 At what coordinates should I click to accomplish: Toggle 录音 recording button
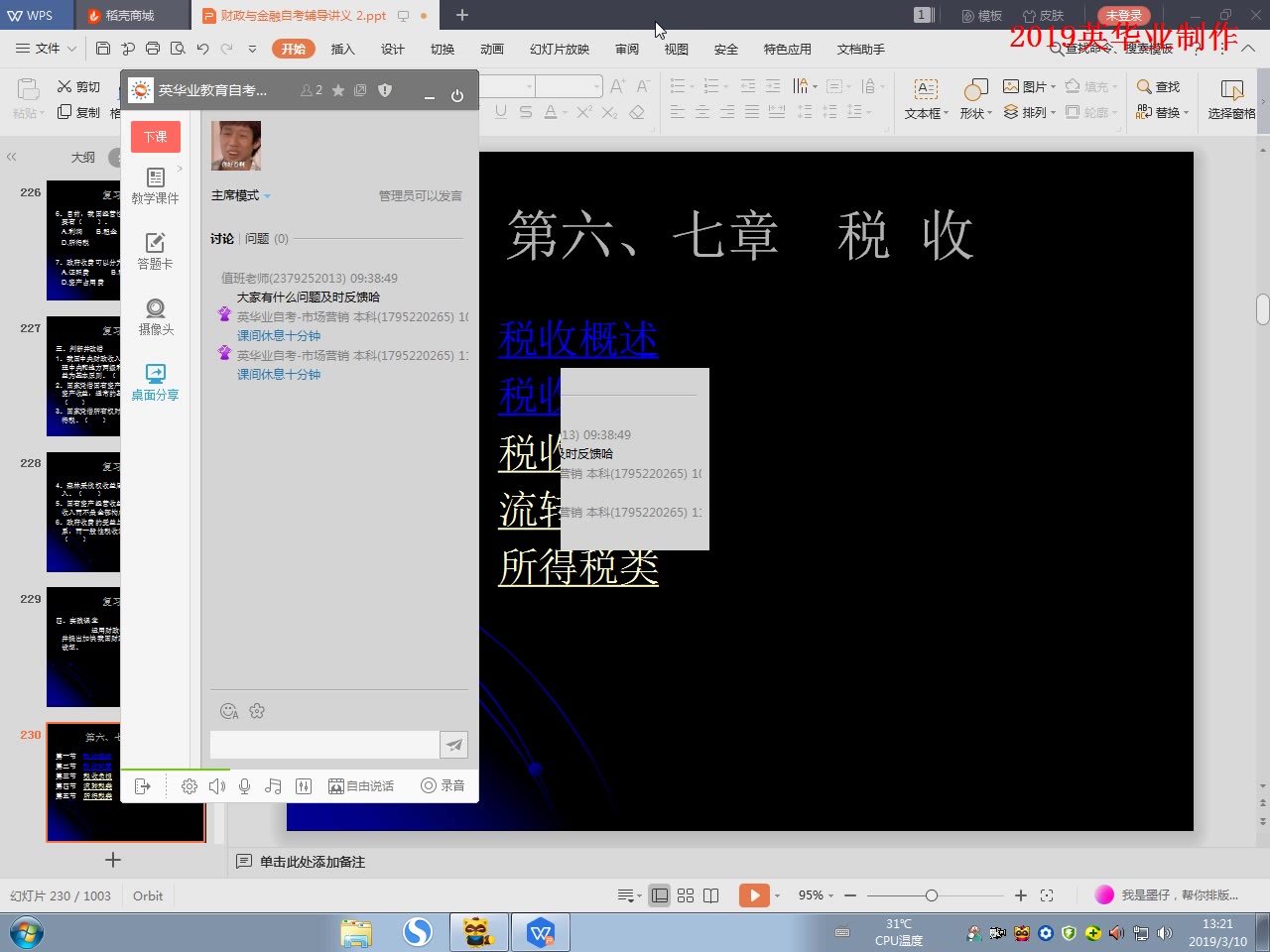coord(443,785)
